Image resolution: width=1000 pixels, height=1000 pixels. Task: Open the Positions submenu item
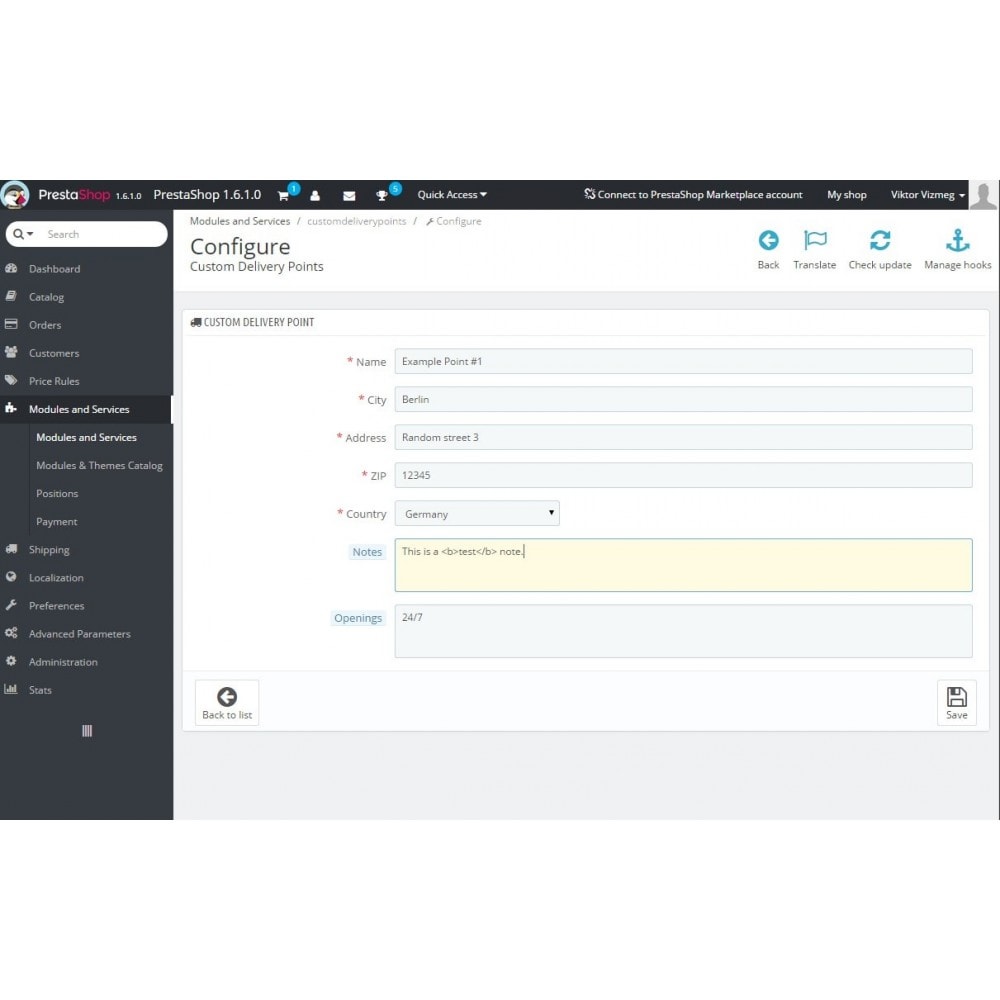57,494
